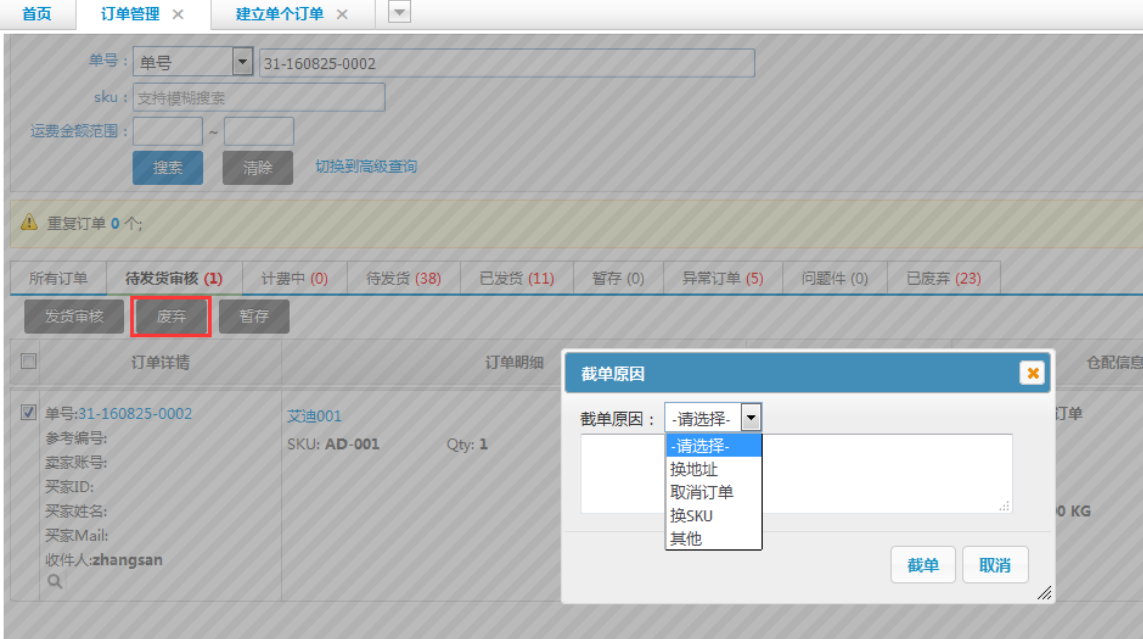Screen dimensions: 1143x639
Task: Expand the 截单原因 reason dropdown
Action: [x=750, y=418]
